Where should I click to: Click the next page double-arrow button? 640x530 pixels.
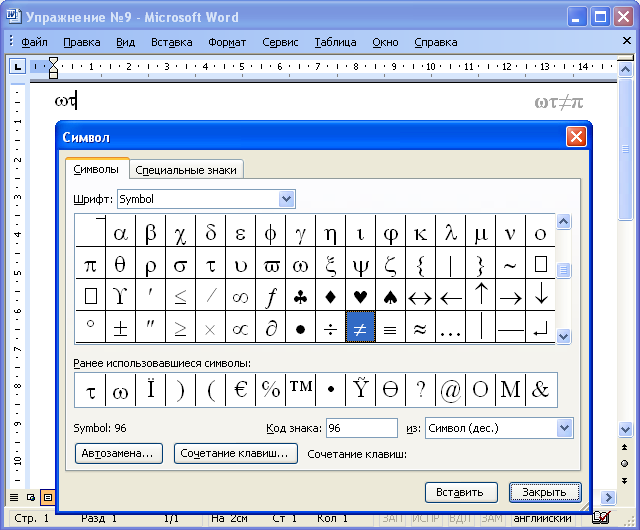click(x=624, y=481)
